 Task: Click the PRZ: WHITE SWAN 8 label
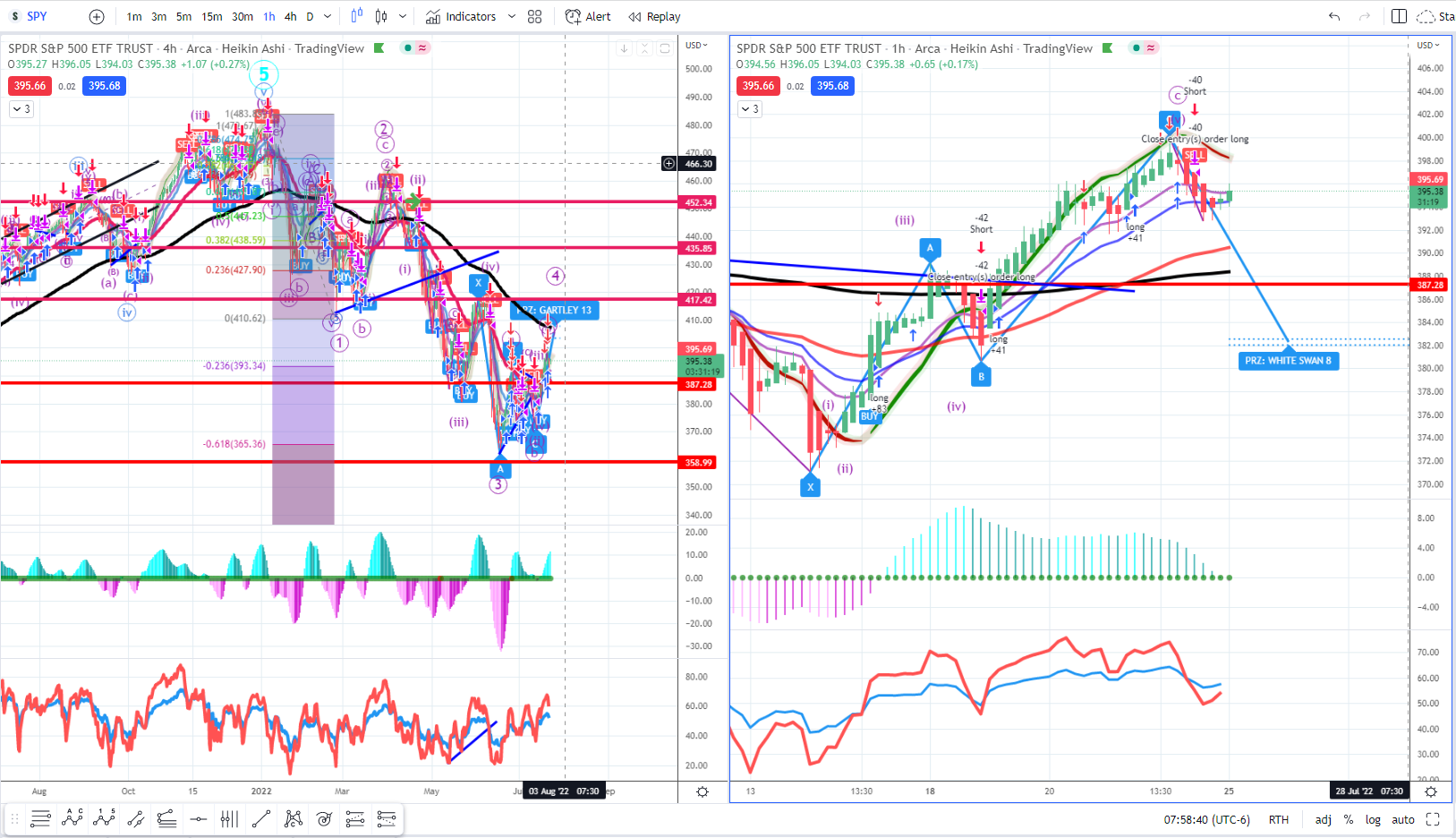click(1289, 361)
